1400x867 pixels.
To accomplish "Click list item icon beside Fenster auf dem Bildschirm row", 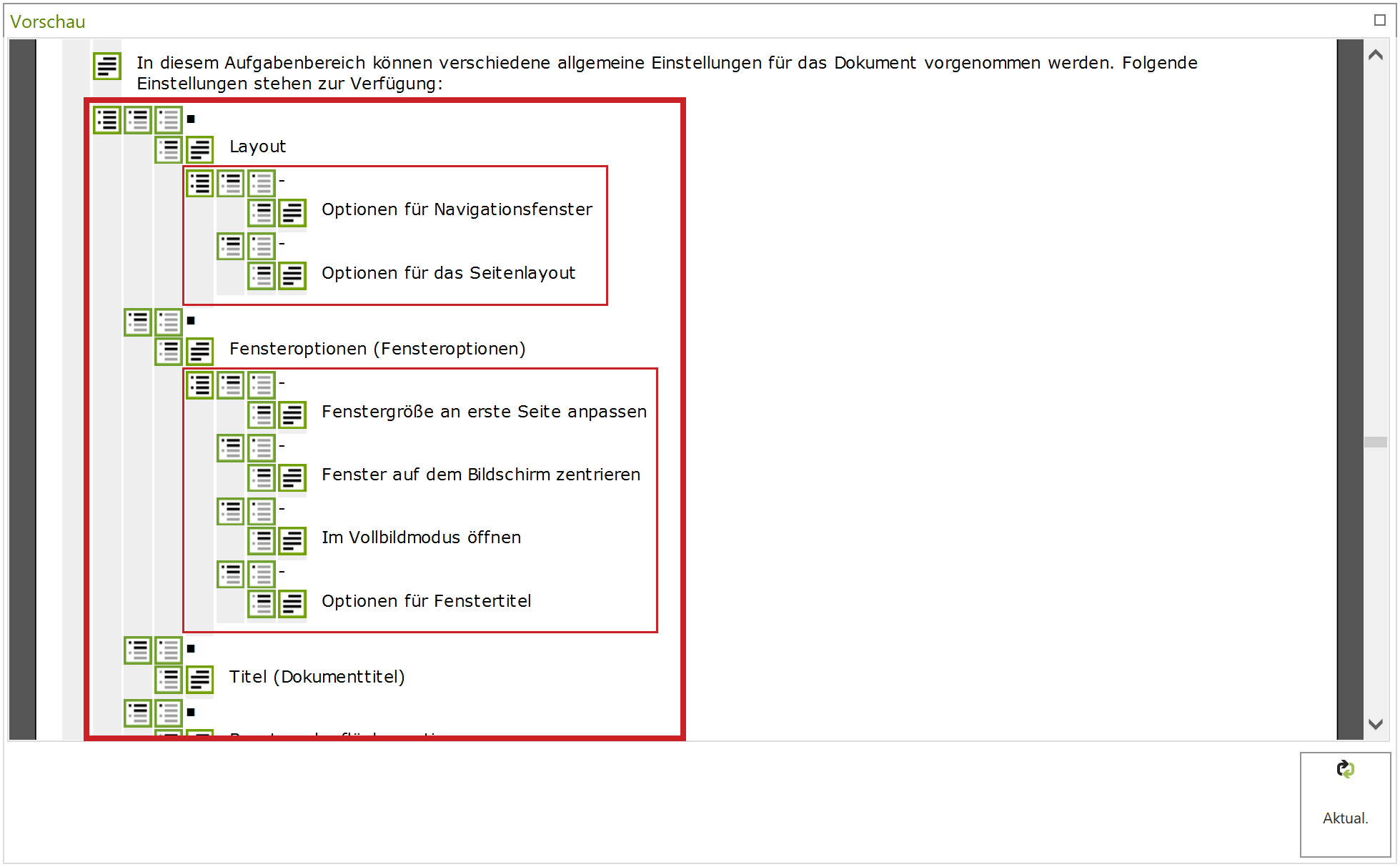I will tap(262, 477).
